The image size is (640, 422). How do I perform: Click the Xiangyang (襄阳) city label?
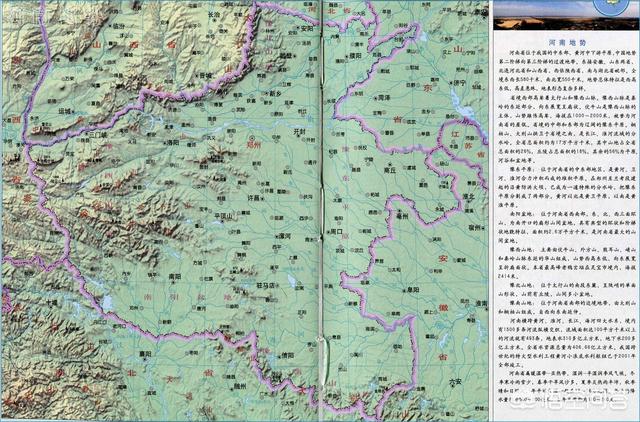pyautogui.click(x=145, y=354)
